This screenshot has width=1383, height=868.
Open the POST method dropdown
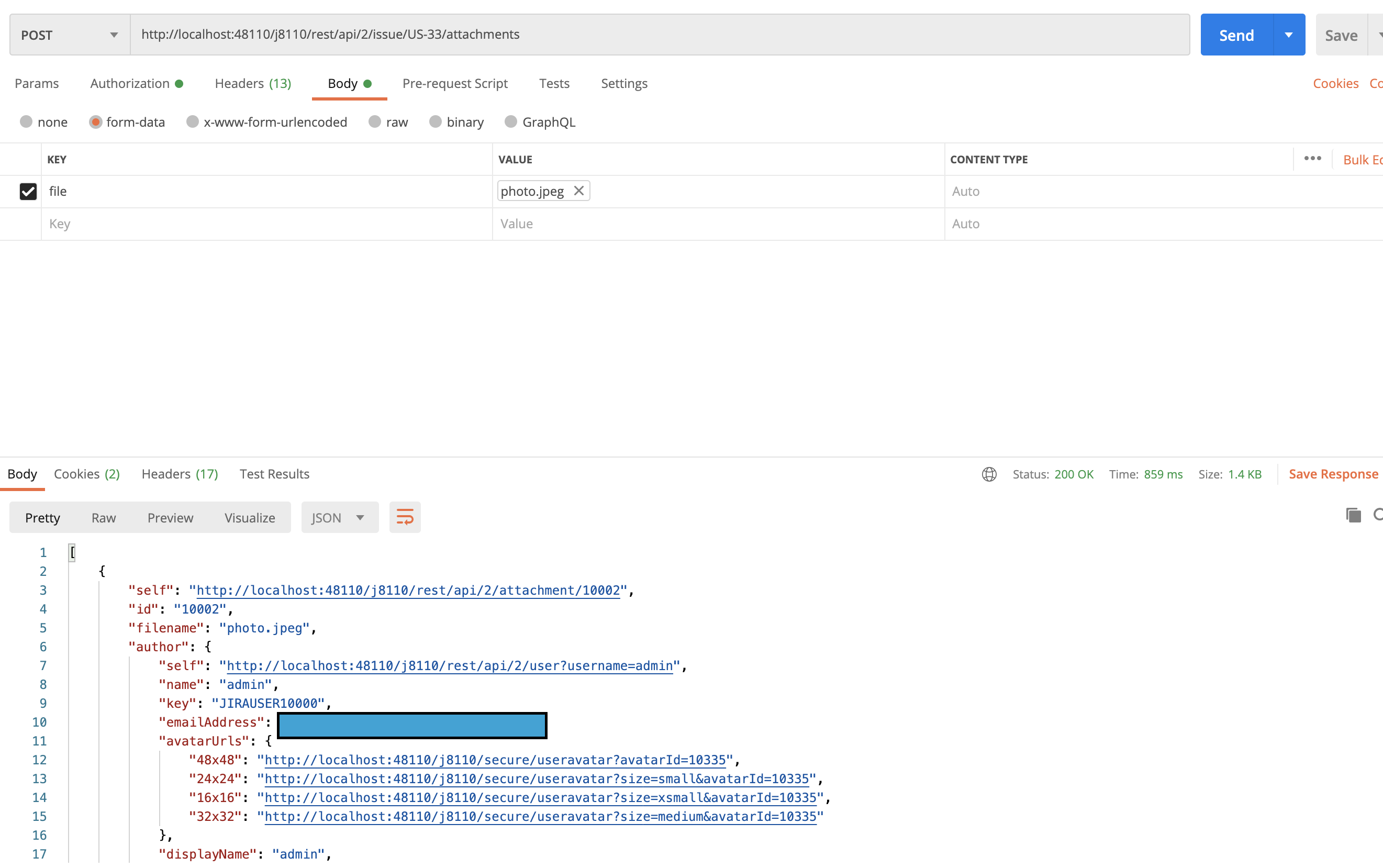tap(70, 35)
